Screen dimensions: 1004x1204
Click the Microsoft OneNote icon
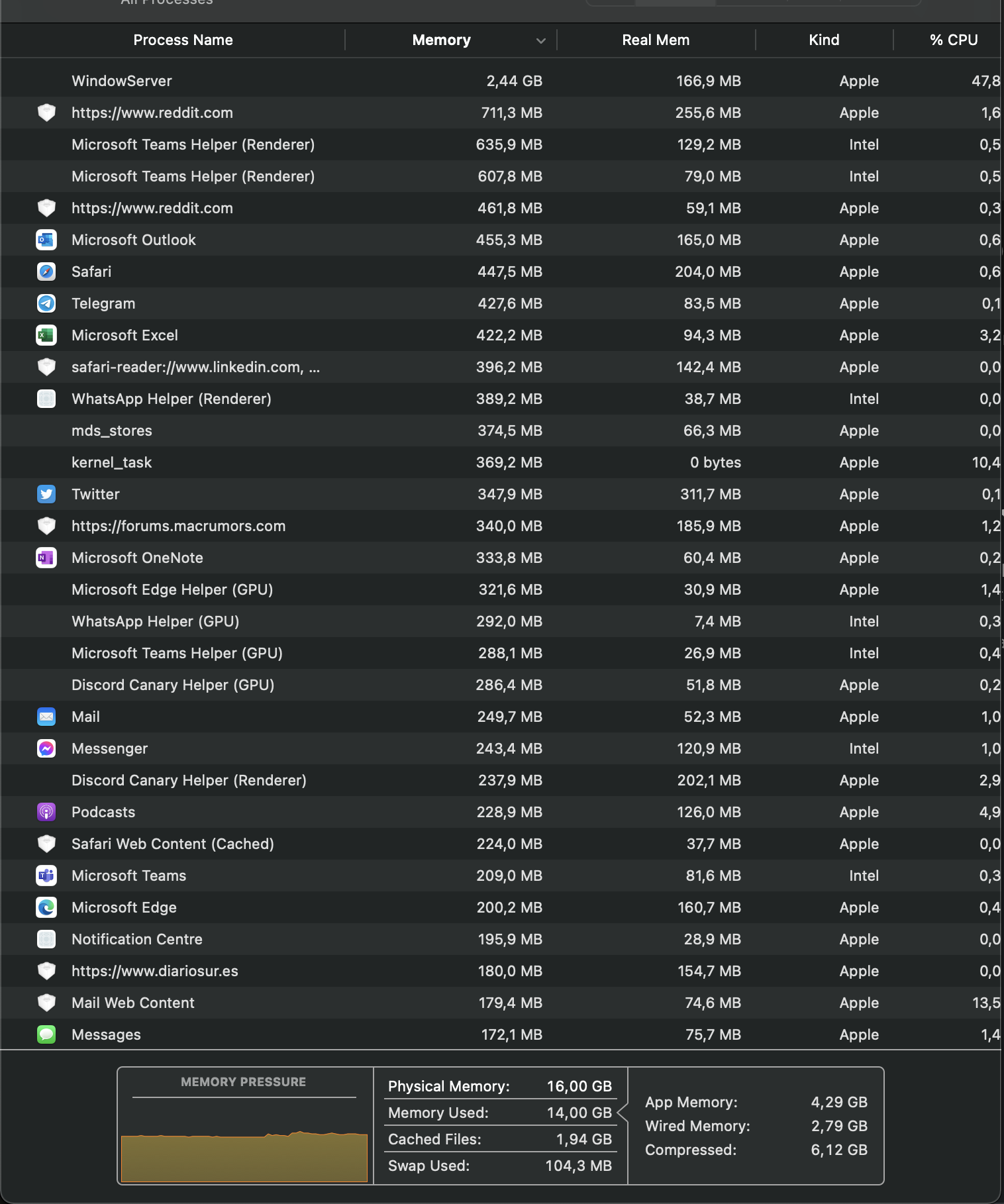click(46, 558)
